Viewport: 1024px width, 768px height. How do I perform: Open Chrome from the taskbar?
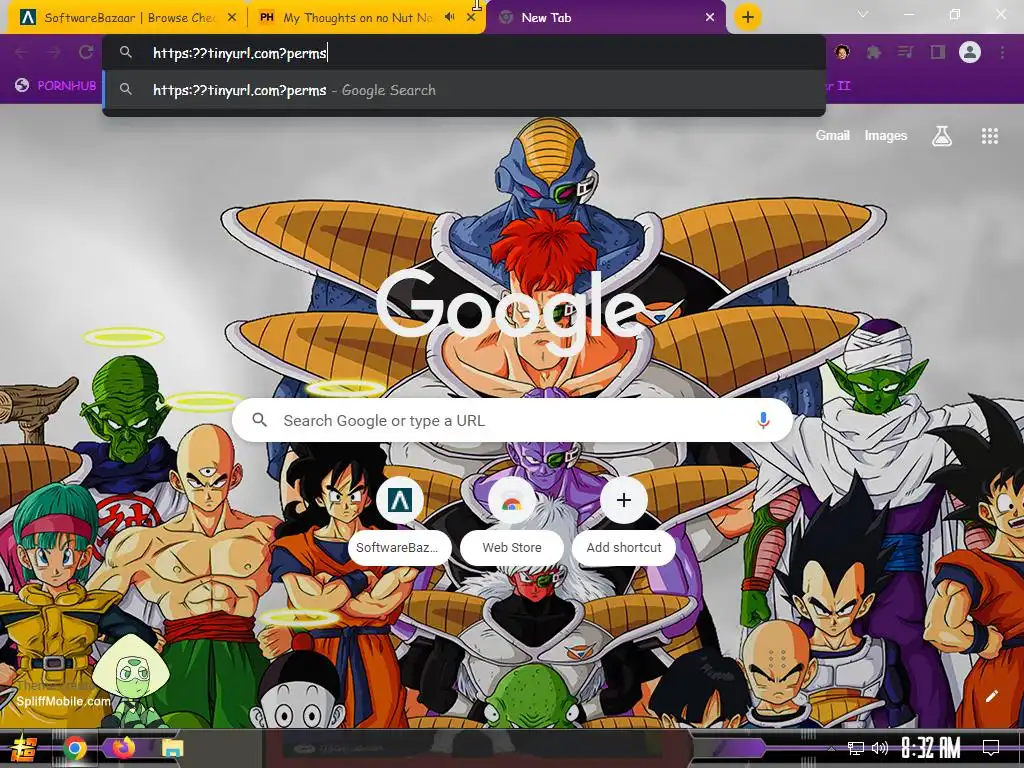[x=74, y=748]
